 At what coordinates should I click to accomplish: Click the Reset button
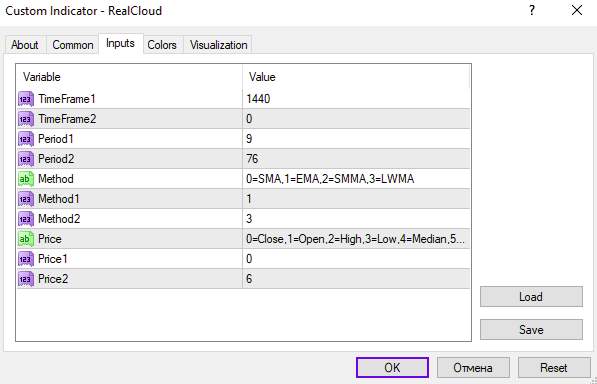click(554, 367)
